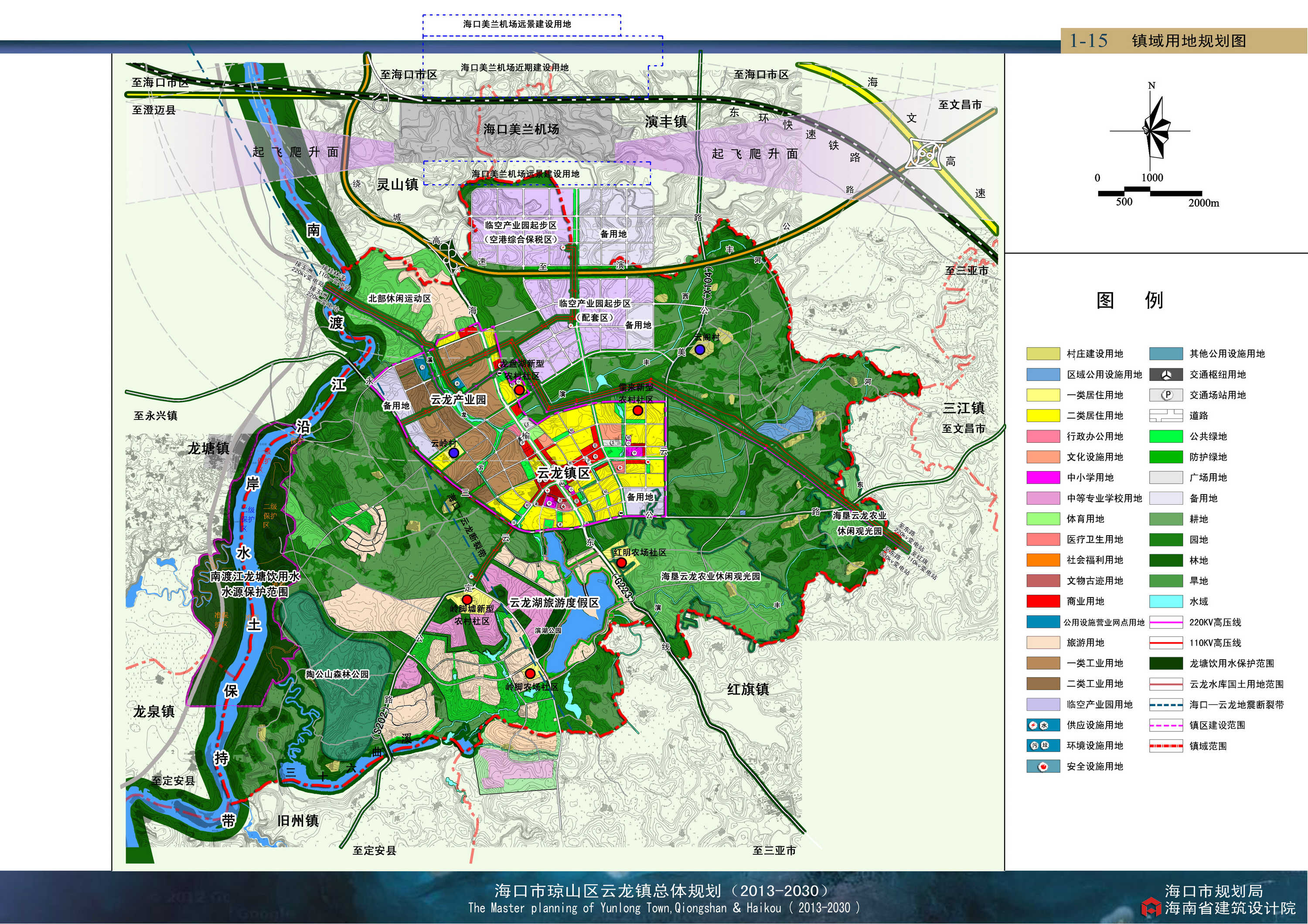
Task: Click the 云龙水库国土用地范围 line sample
Action: point(1165,684)
